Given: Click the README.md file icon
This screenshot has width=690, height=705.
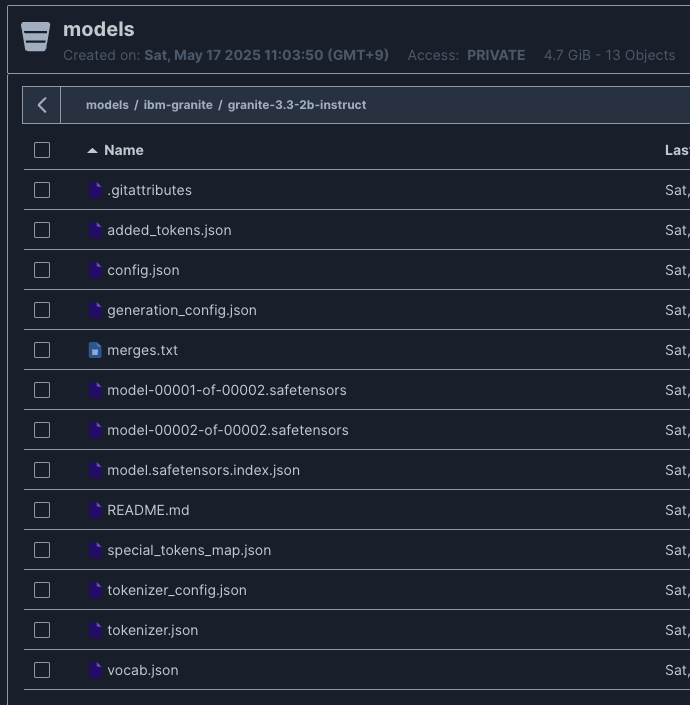Looking at the screenshot, I should tap(95, 510).
